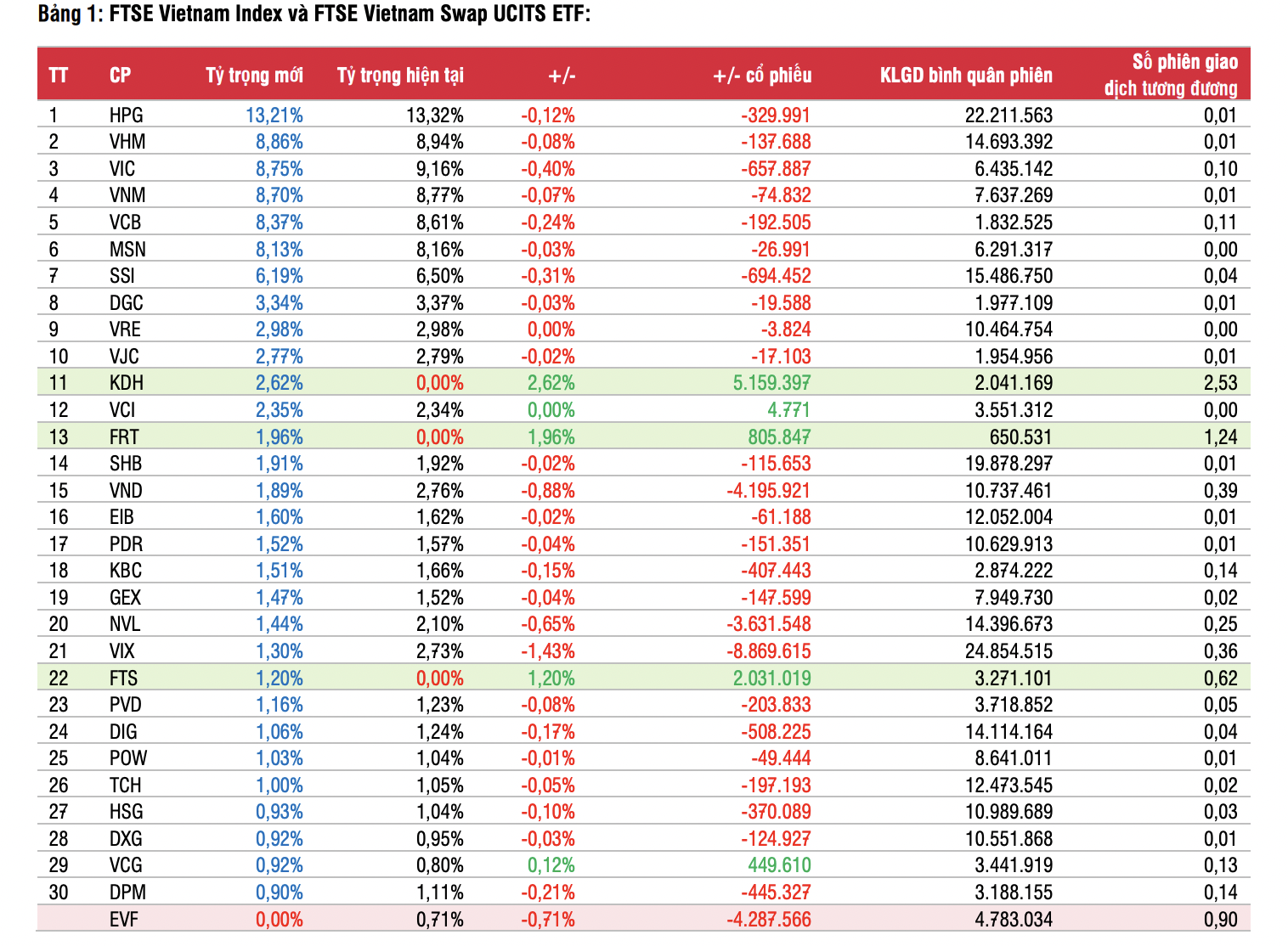Click the FRT ticker in row 13
1288x946 pixels.
tap(124, 437)
